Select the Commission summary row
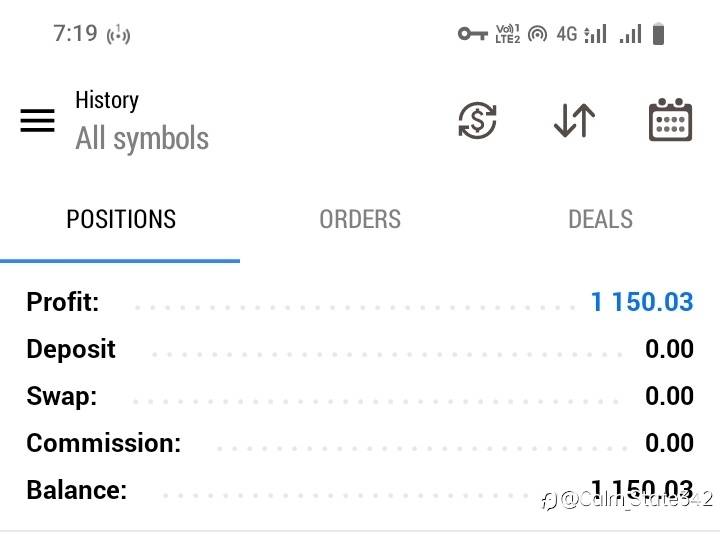720x535 pixels. 360,443
